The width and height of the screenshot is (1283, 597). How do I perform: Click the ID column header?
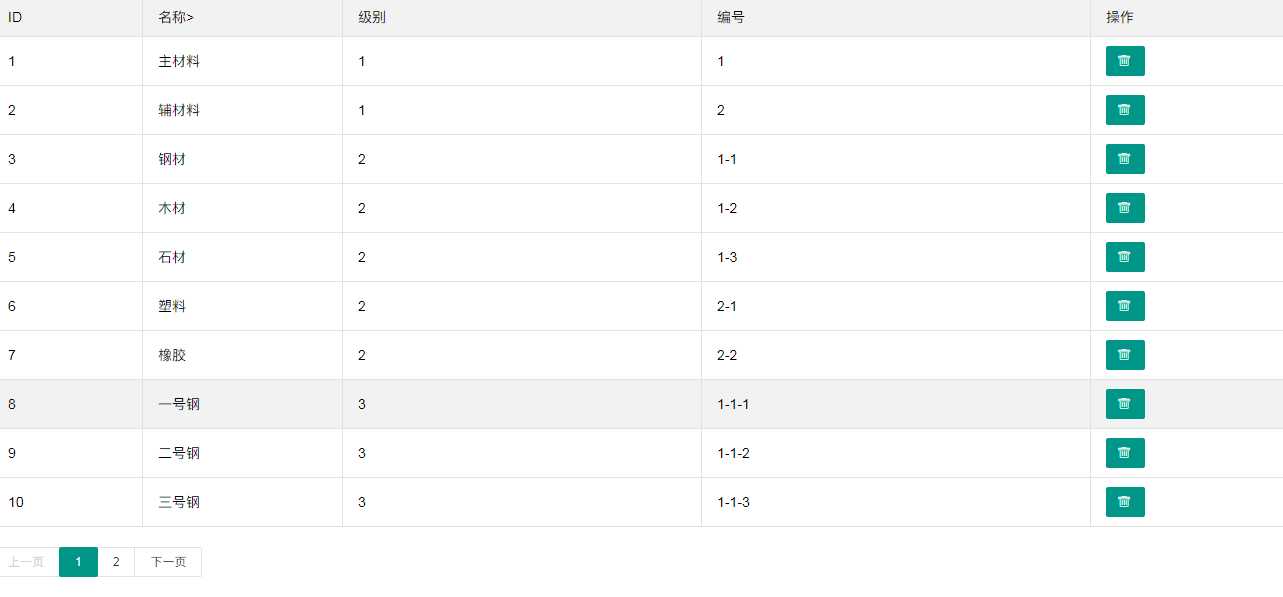pos(15,17)
